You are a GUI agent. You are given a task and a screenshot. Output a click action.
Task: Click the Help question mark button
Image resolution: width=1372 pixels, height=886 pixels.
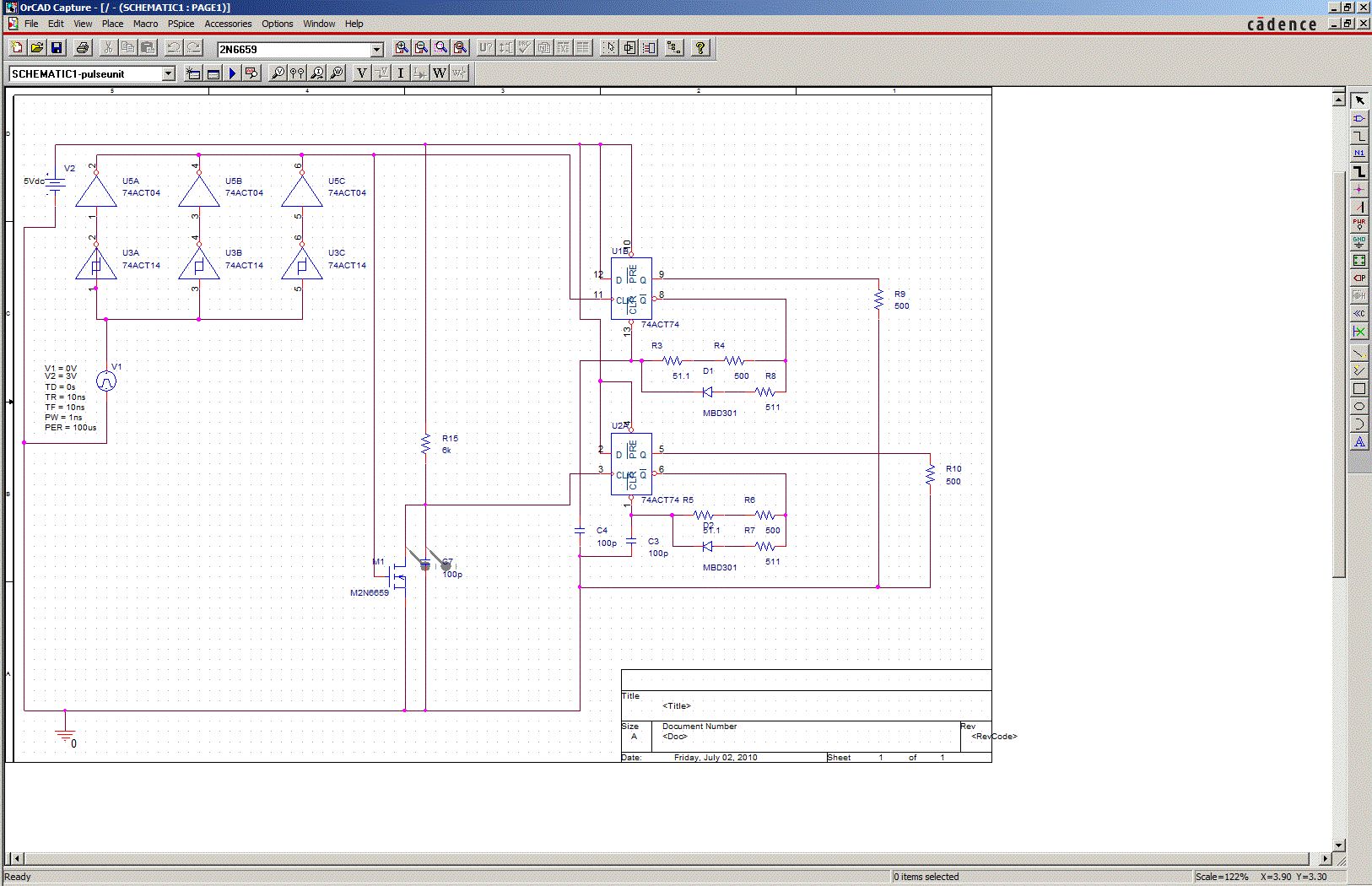pos(700,48)
